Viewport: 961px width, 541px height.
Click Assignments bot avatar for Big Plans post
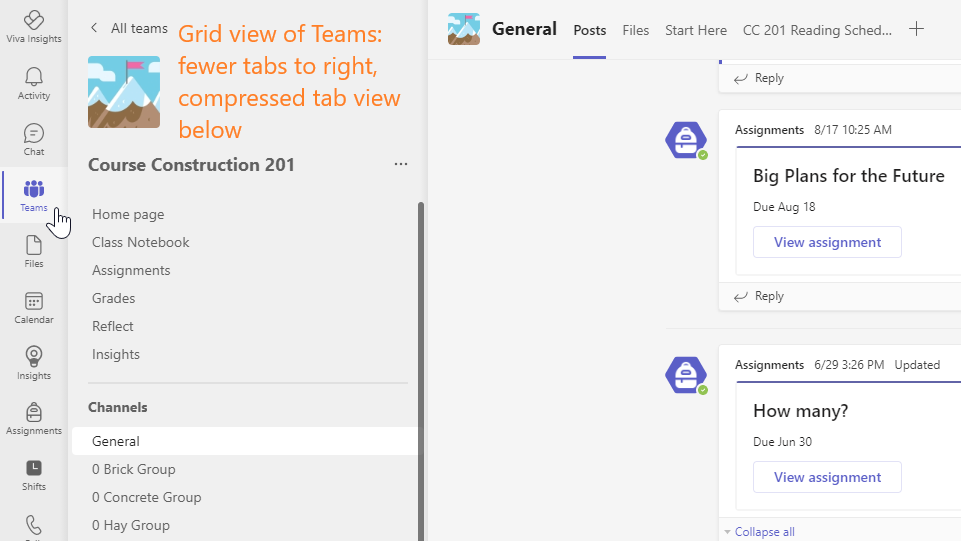coord(686,140)
